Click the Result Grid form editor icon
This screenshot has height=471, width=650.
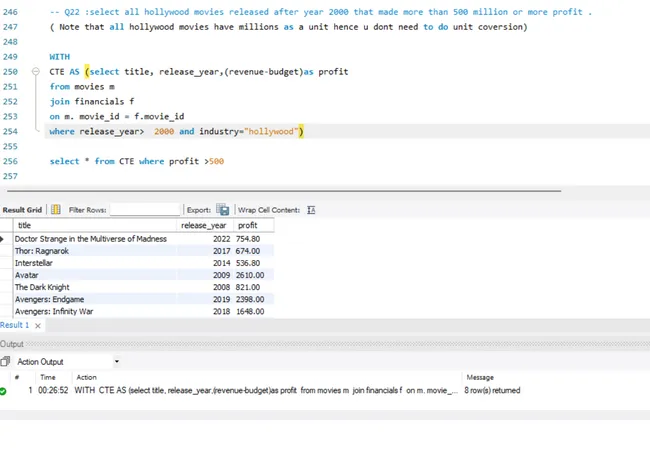56,210
